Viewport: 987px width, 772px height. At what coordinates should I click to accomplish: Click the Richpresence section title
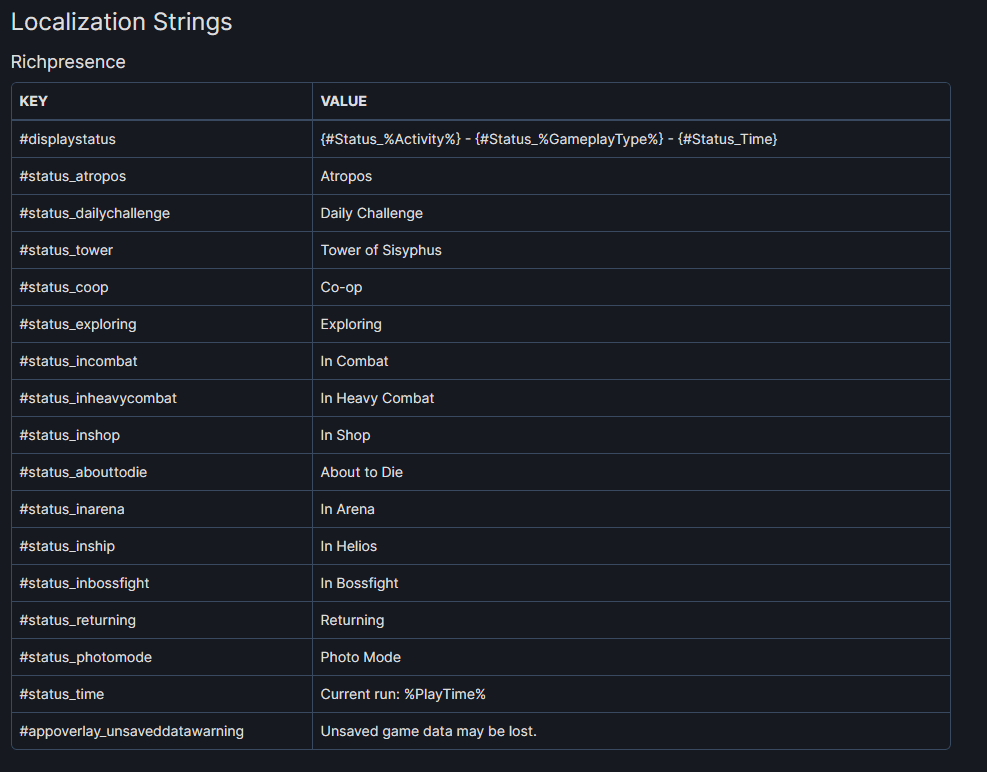68,62
